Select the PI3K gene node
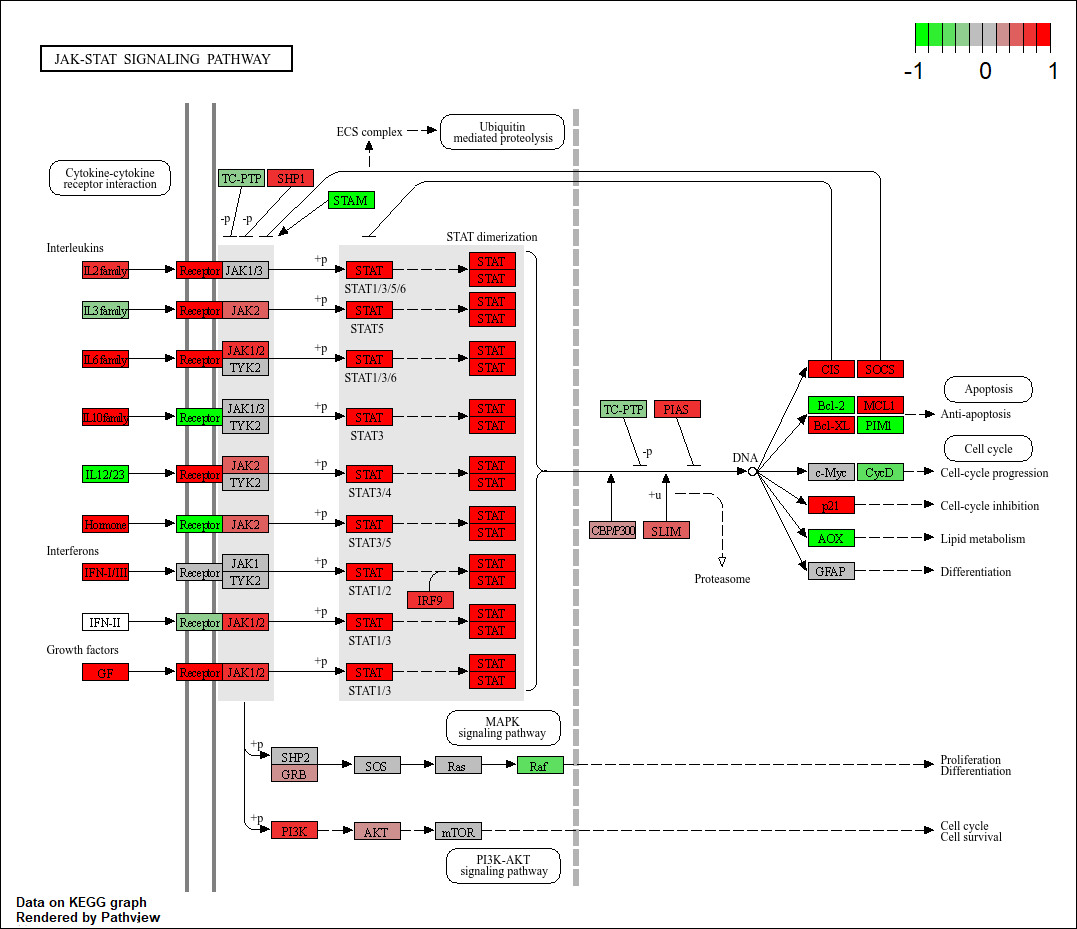 click(x=294, y=831)
